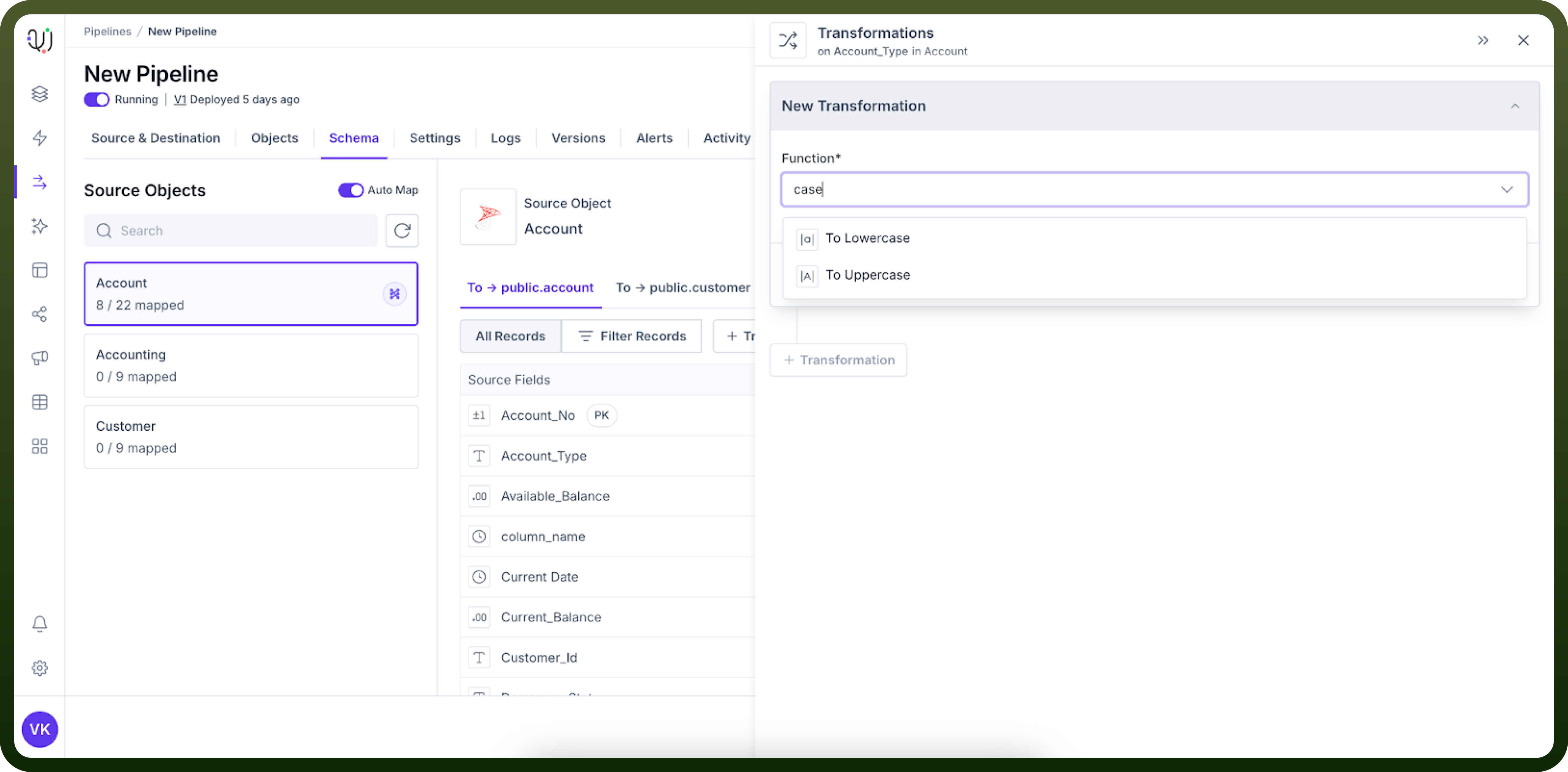Open the Function dropdown arrow

(x=1506, y=190)
